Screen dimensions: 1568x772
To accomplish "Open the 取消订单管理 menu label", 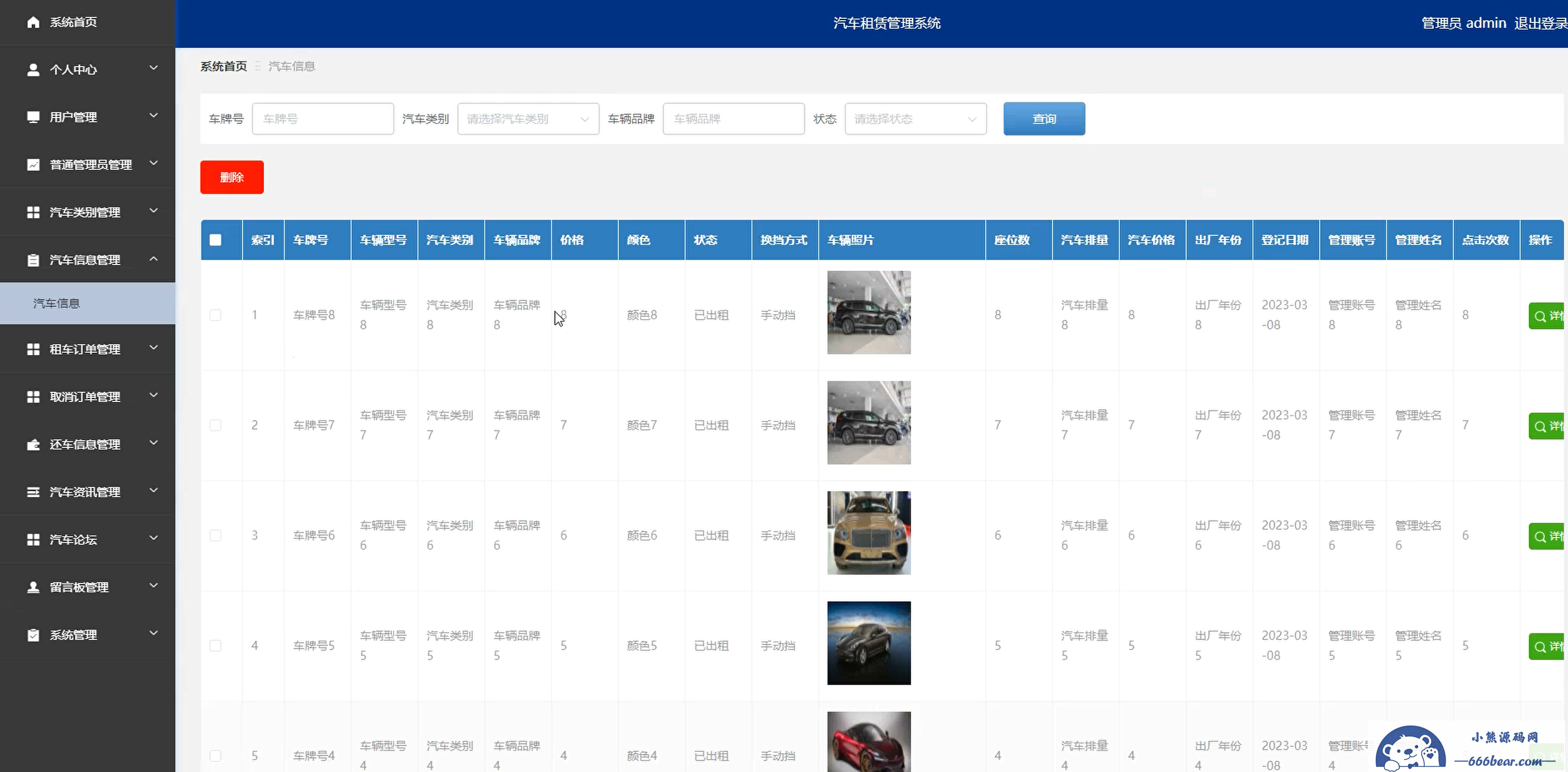I will (x=84, y=397).
